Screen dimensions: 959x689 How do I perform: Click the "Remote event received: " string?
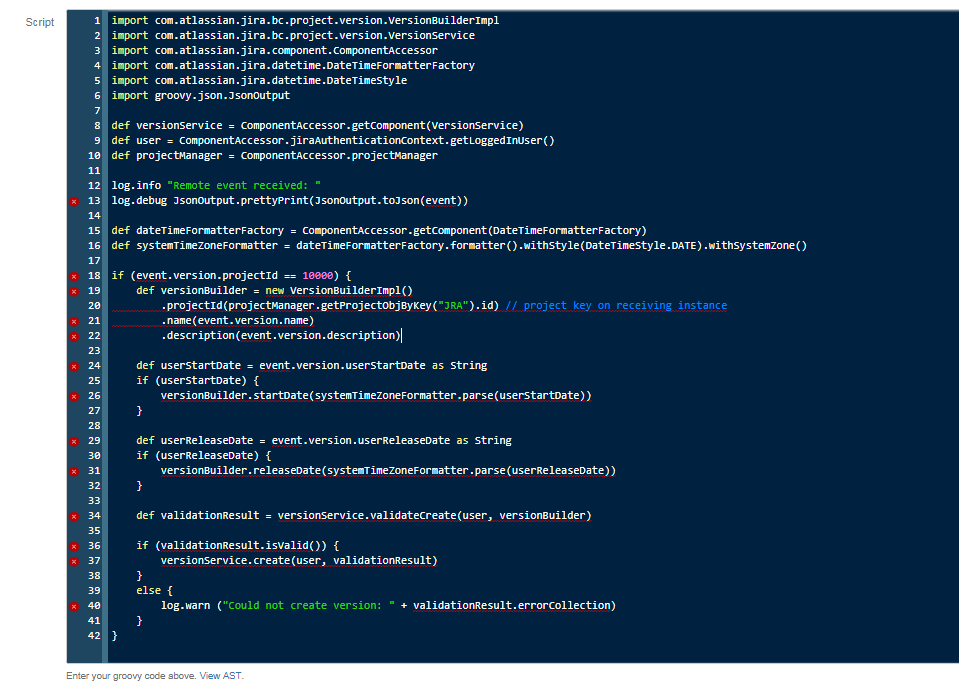click(244, 185)
